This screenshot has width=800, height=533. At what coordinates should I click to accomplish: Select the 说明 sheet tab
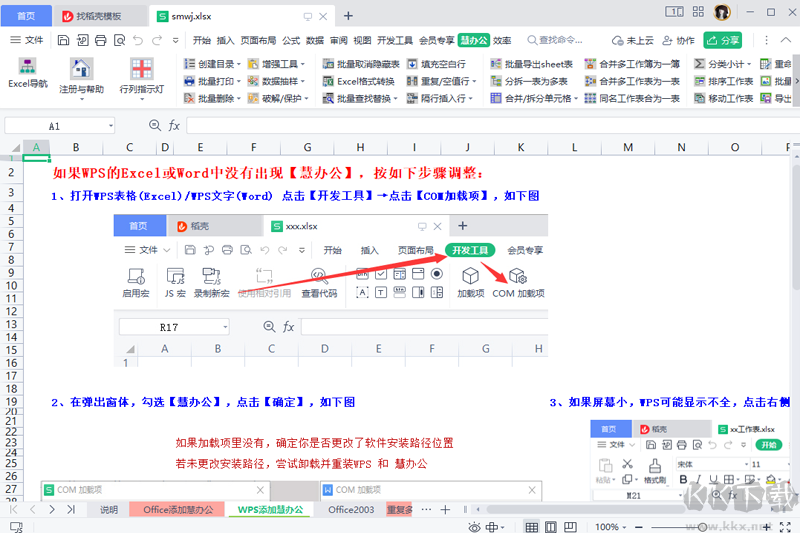point(109,509)
